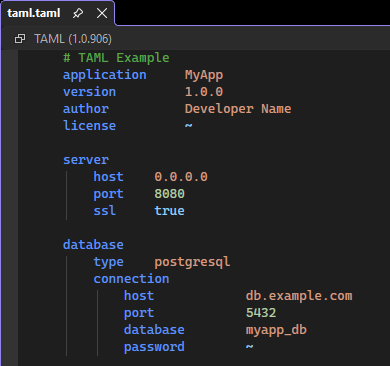Click the 'application' key
The image size is (390, 366).
[105, 75]
